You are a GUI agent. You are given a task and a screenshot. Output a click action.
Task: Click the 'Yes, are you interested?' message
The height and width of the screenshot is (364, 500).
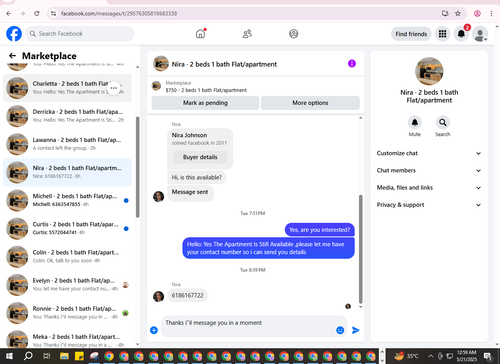click(x=319, y=230)
